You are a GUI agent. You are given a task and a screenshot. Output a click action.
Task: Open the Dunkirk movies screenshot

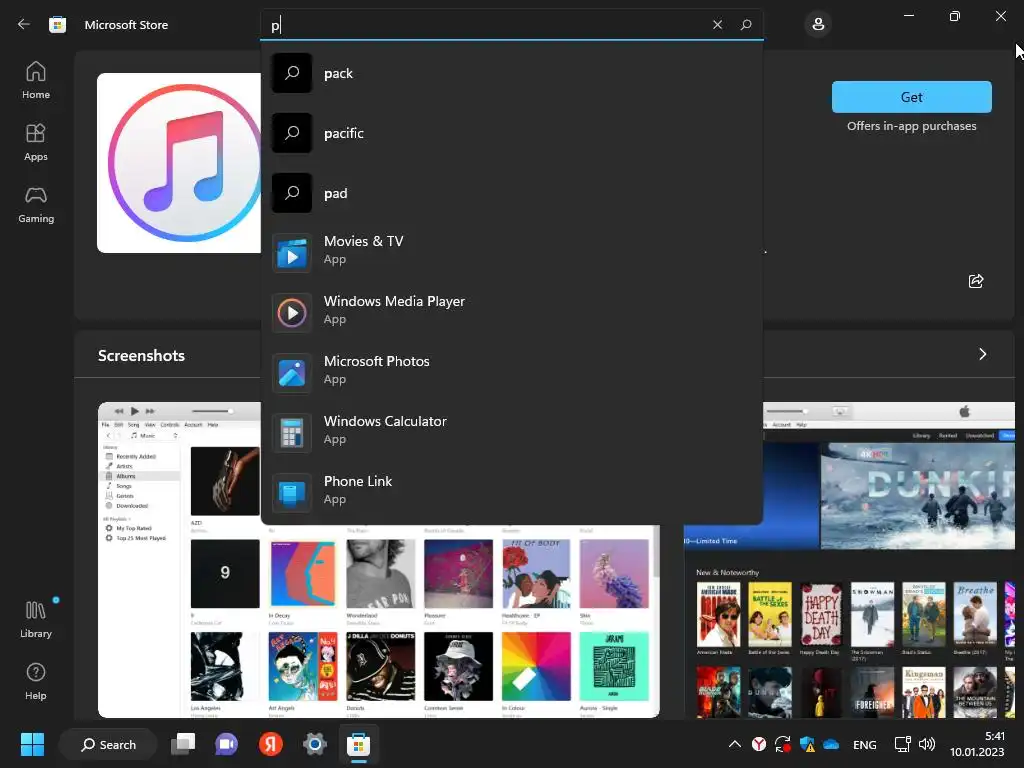coord(849,560)
